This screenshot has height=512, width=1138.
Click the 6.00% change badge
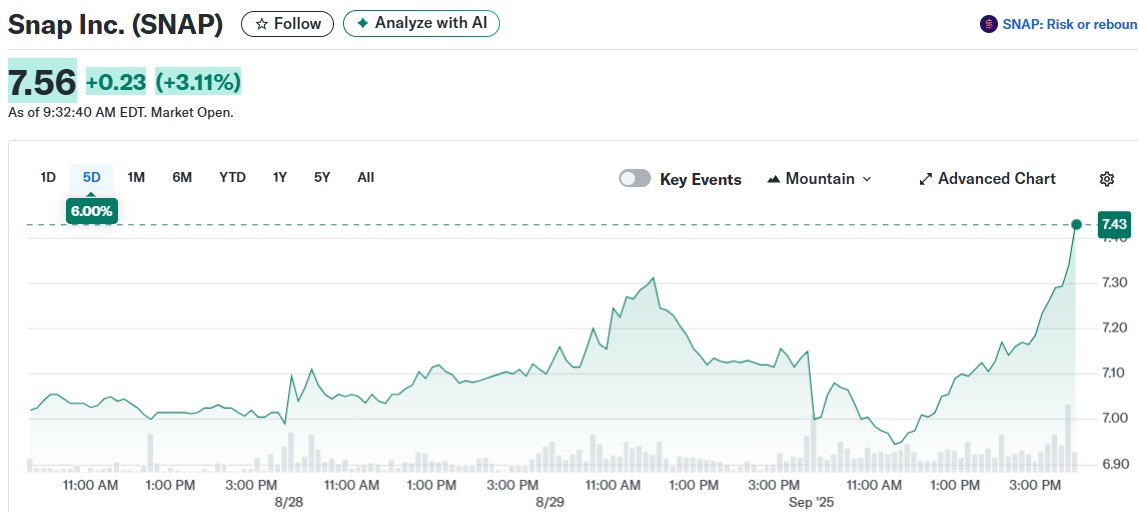pos(91,211)
